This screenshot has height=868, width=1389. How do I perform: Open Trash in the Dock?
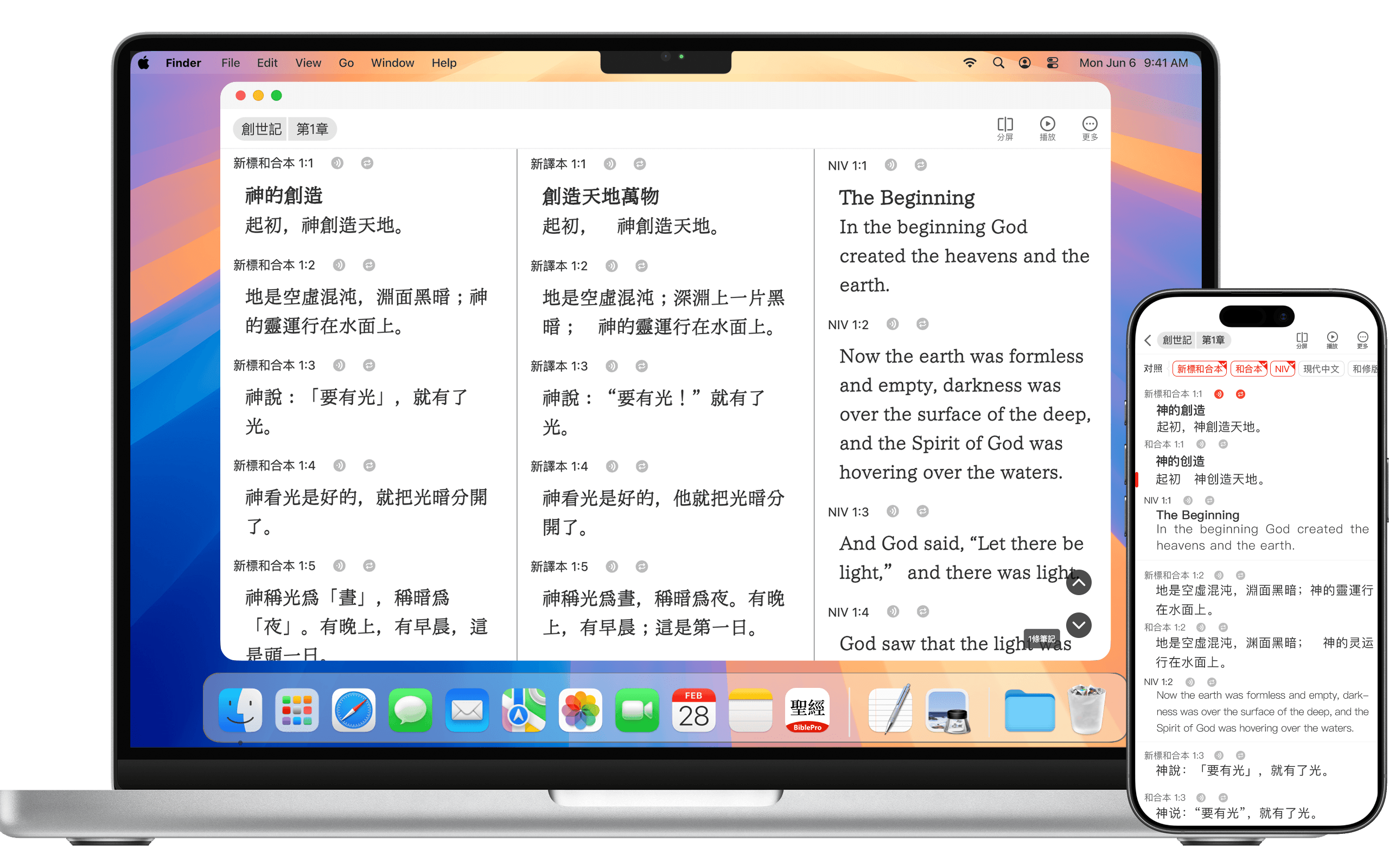pos(1086,710)
